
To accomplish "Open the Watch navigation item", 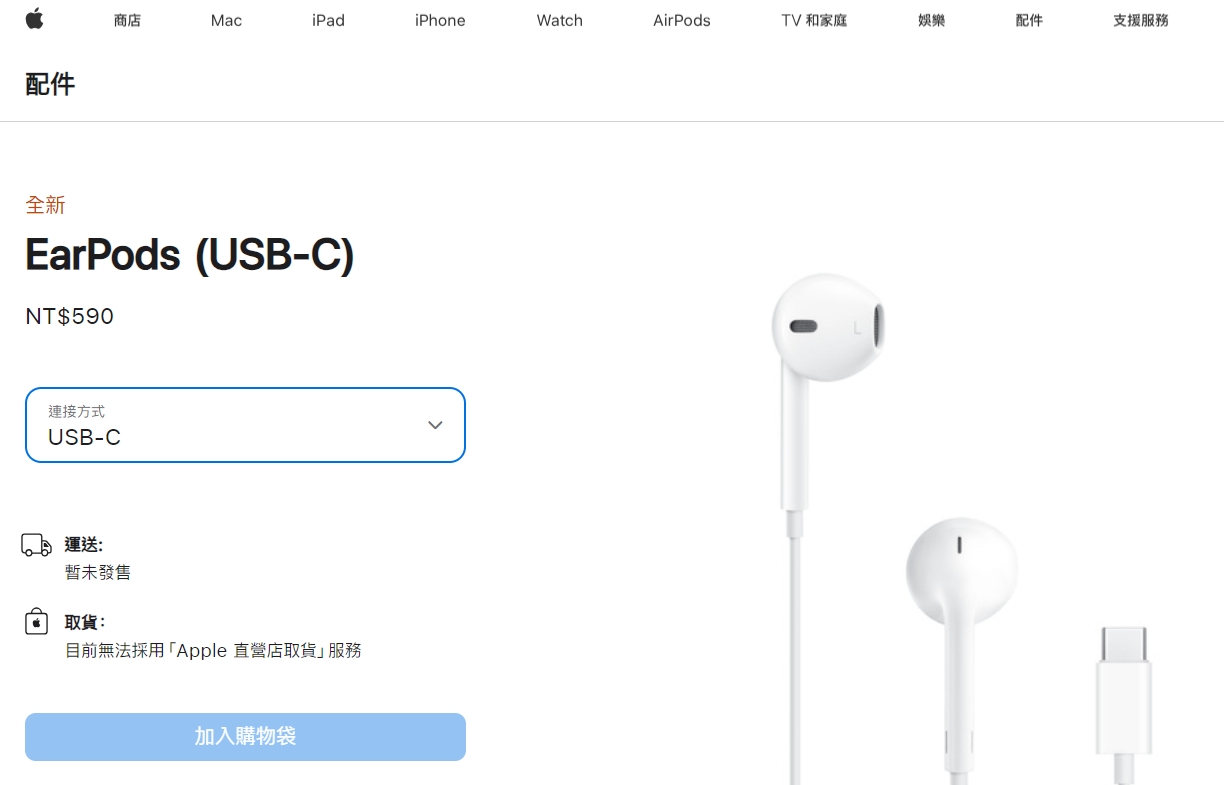I will click(560, 20).
